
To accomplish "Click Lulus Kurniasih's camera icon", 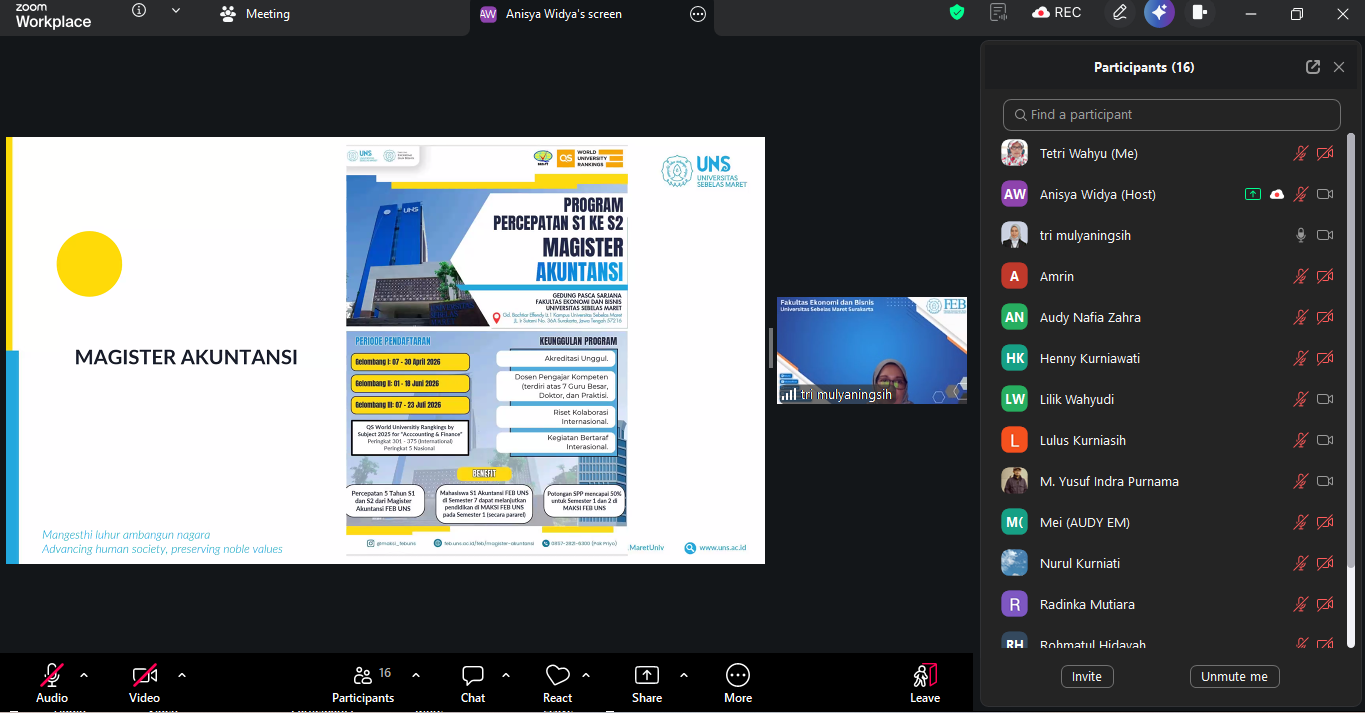I will point(1325,440).
